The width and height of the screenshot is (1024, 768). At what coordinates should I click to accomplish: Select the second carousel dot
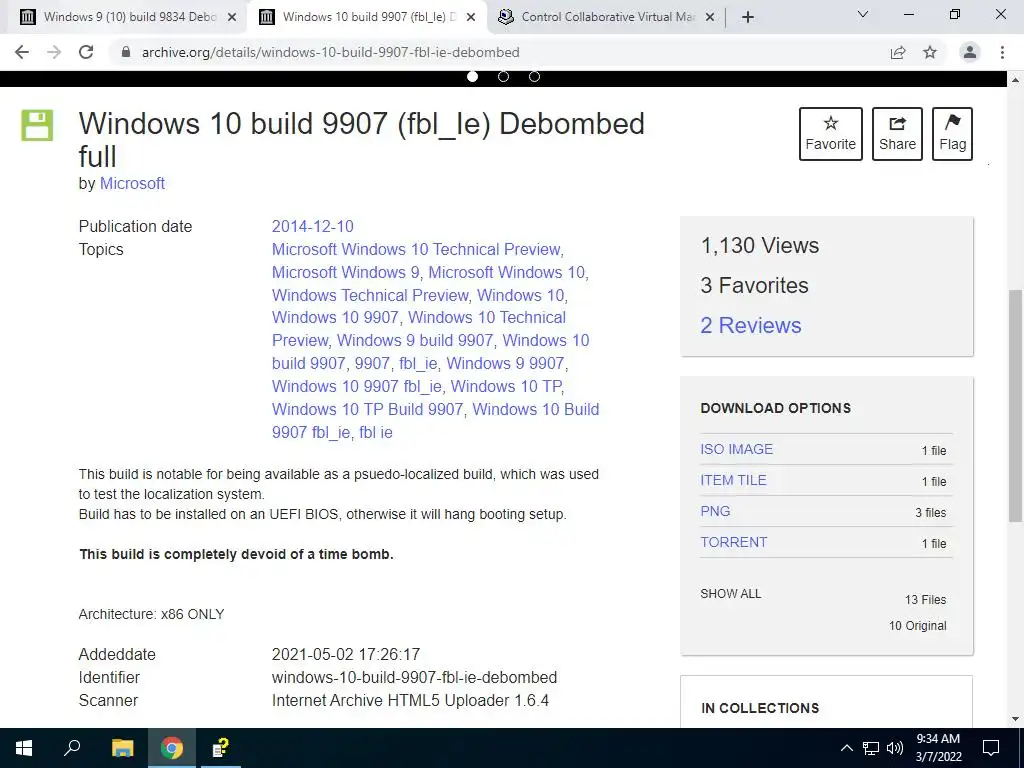(503, 76)
